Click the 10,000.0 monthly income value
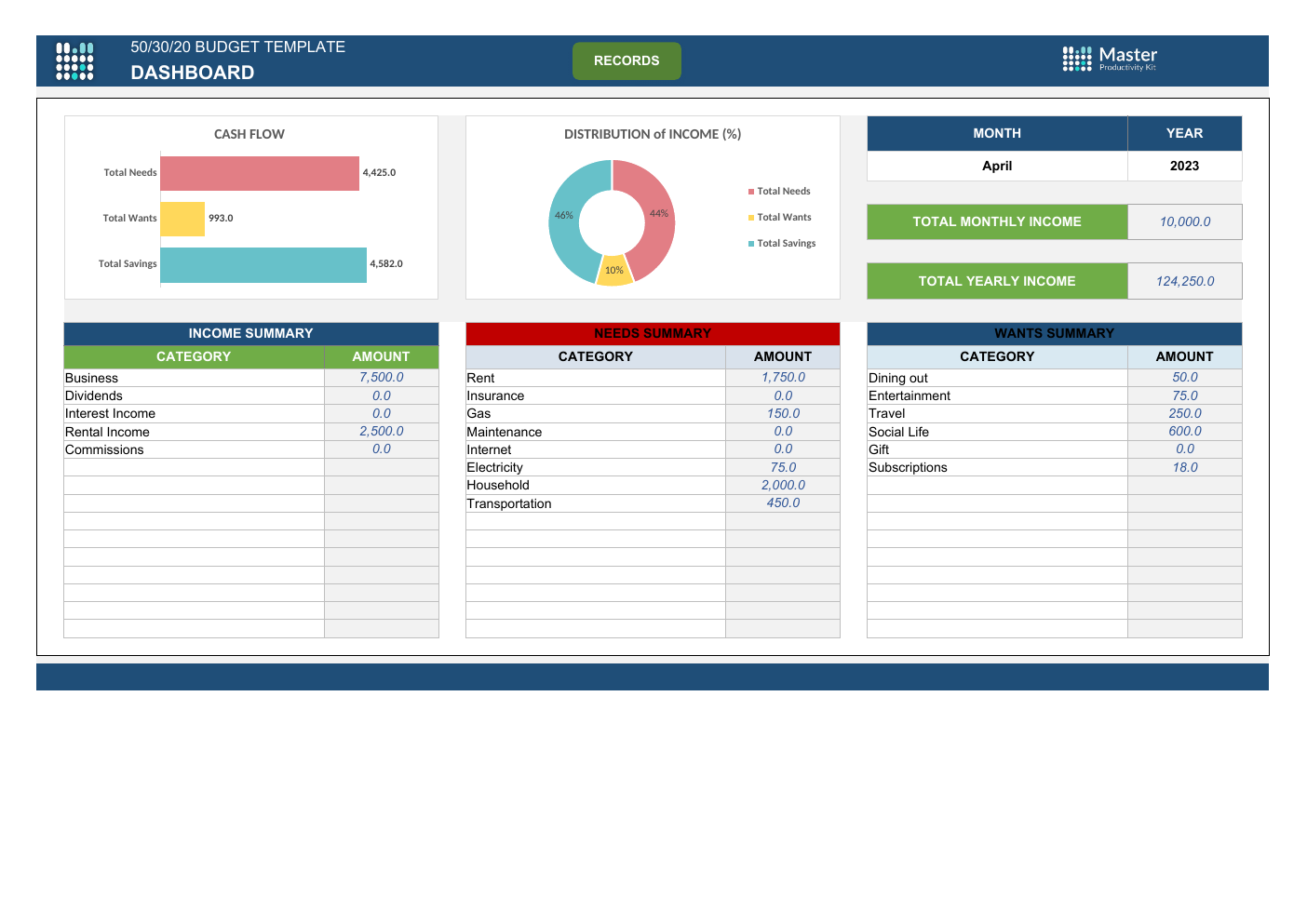This screenshot has width=1307, height=924. [x=1185, y=221]
